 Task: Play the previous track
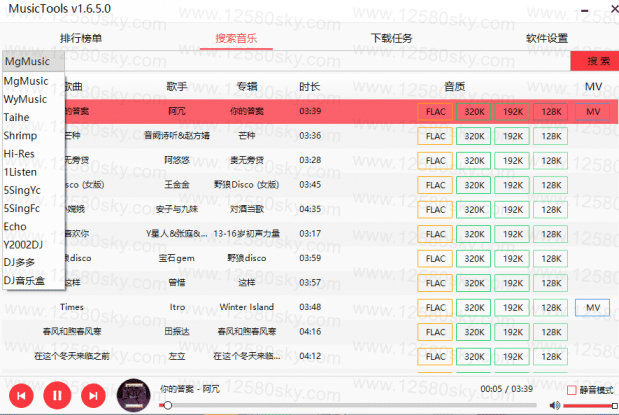tap(21, 395)
